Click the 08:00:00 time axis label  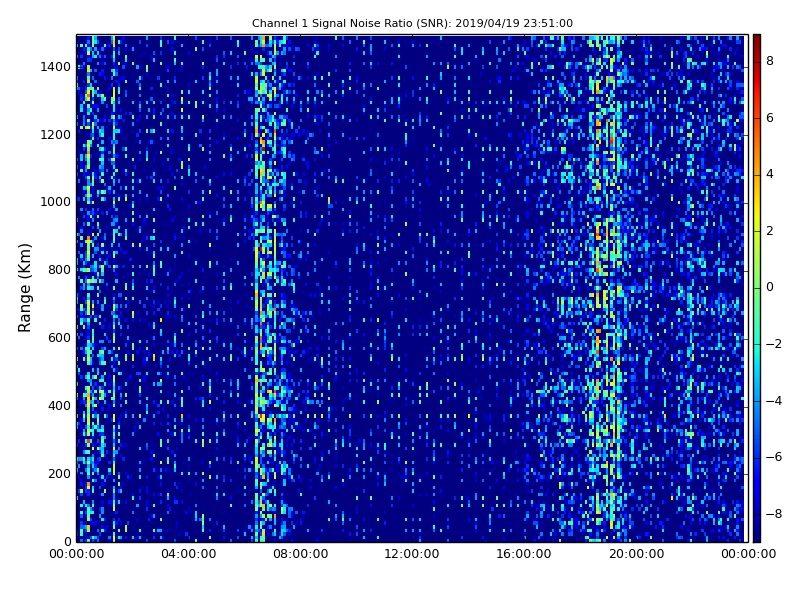[301, 554]
